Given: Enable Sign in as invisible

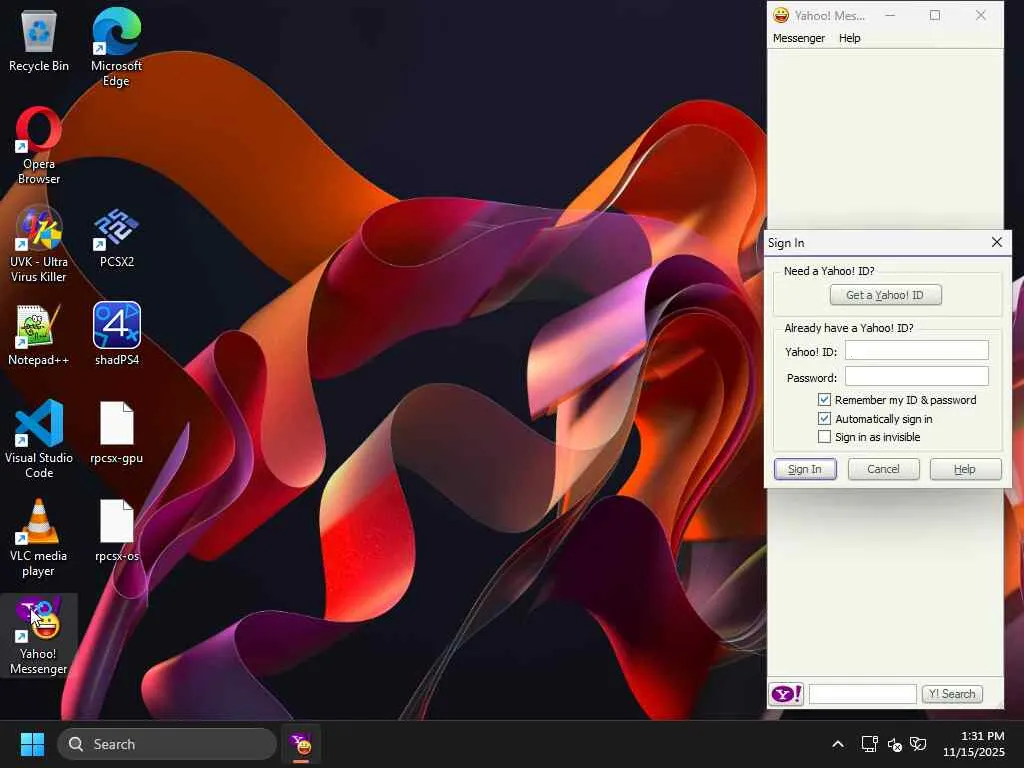Looking at the screenshot, I should pos(824,437).
